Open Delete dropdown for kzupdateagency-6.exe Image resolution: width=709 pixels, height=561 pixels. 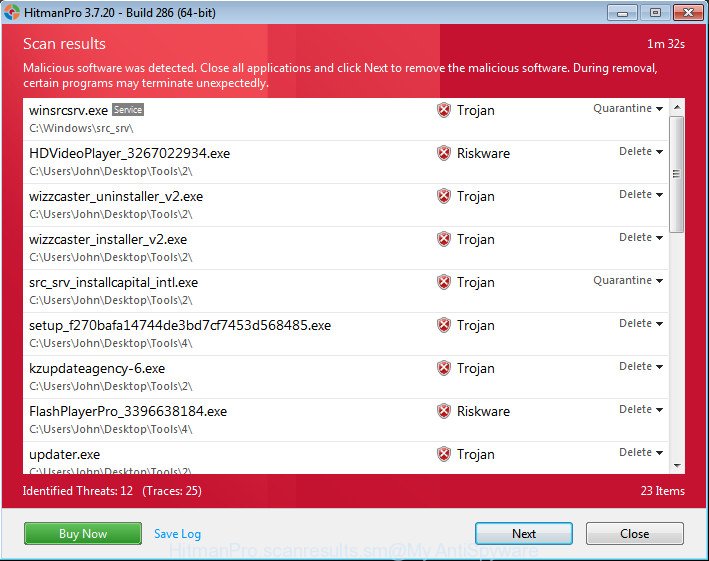coord(641,366)
